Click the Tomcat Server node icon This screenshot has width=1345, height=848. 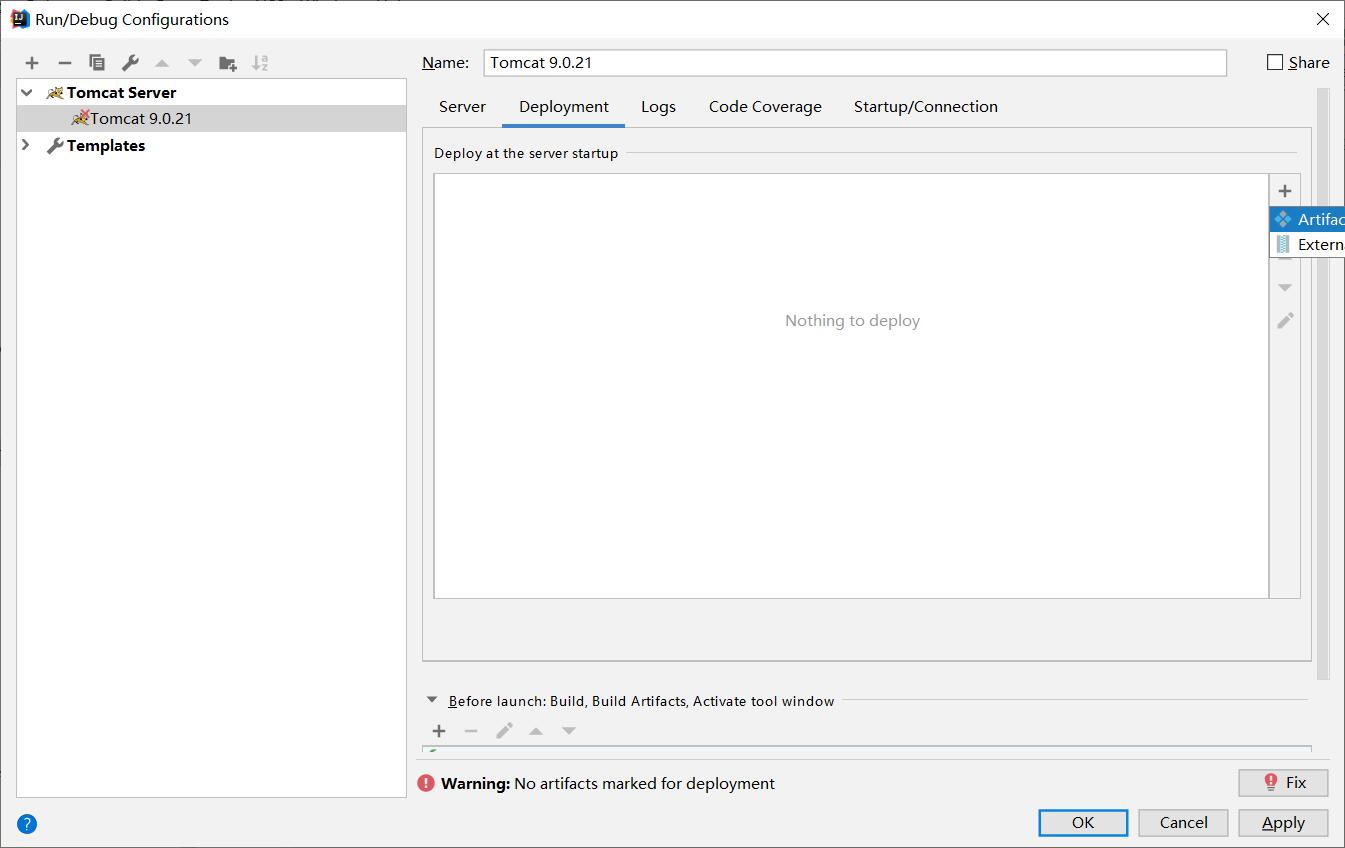click(55, 92)
